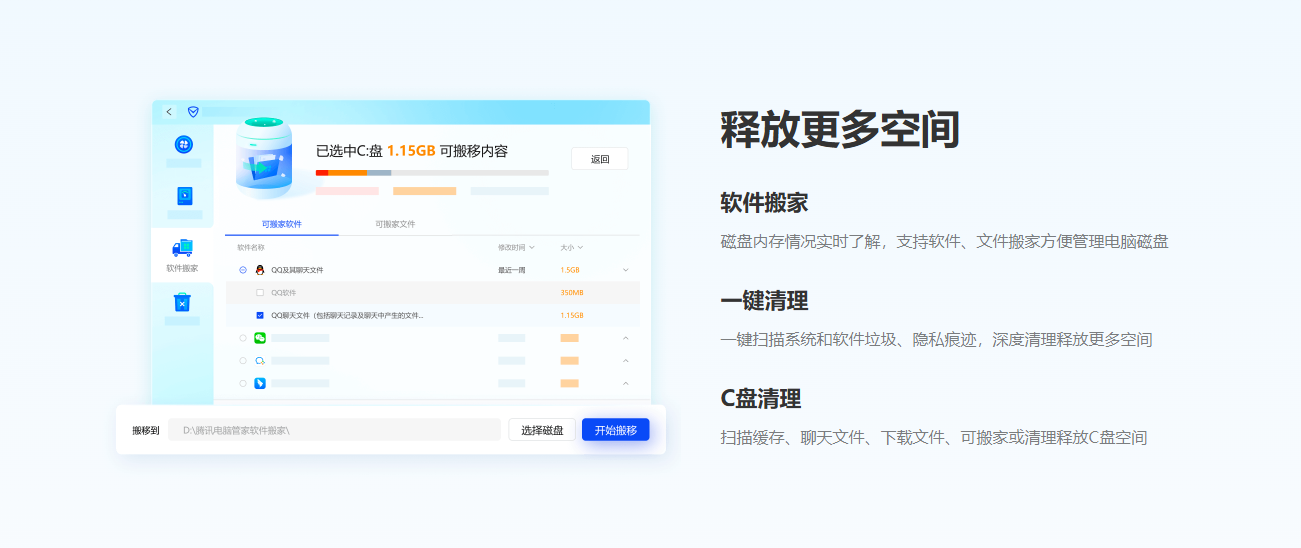This screenshot has height=548, width=1301.
Task: Select the blue cursor app row radio circle
Action: [x=243, y=383]
